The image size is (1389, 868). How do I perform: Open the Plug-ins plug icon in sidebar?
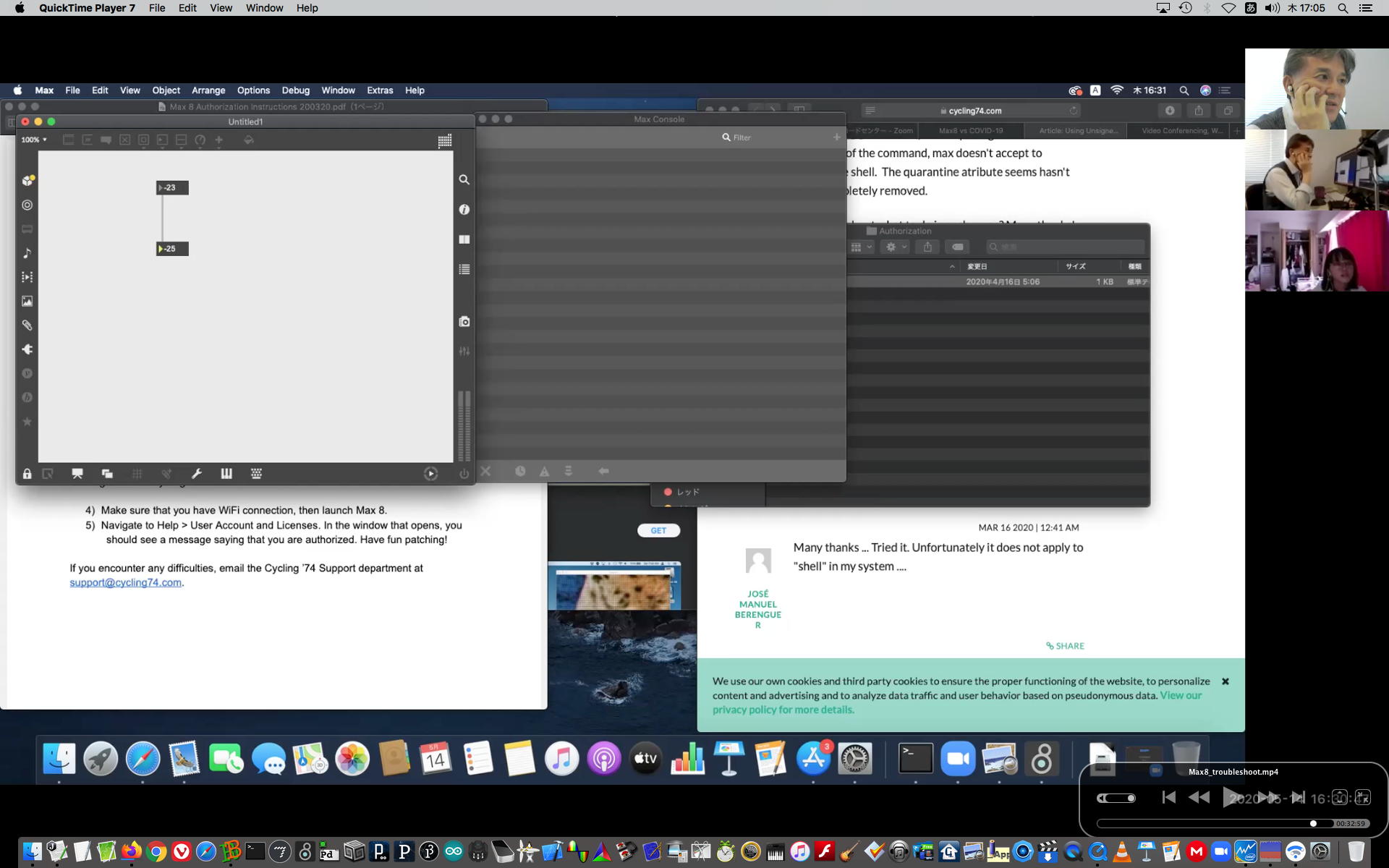click(27, 349)
